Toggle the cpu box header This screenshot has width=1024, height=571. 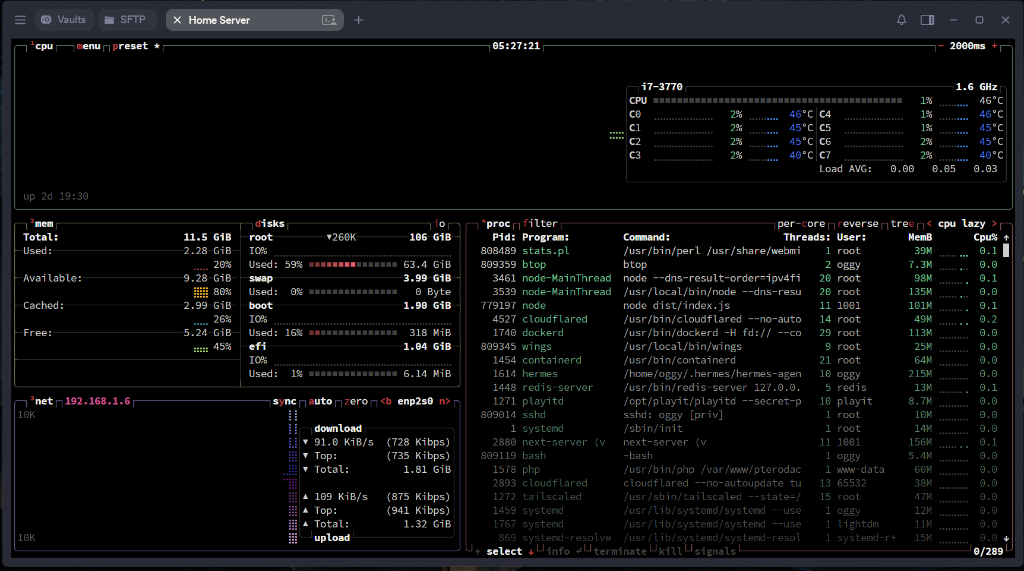43,46
